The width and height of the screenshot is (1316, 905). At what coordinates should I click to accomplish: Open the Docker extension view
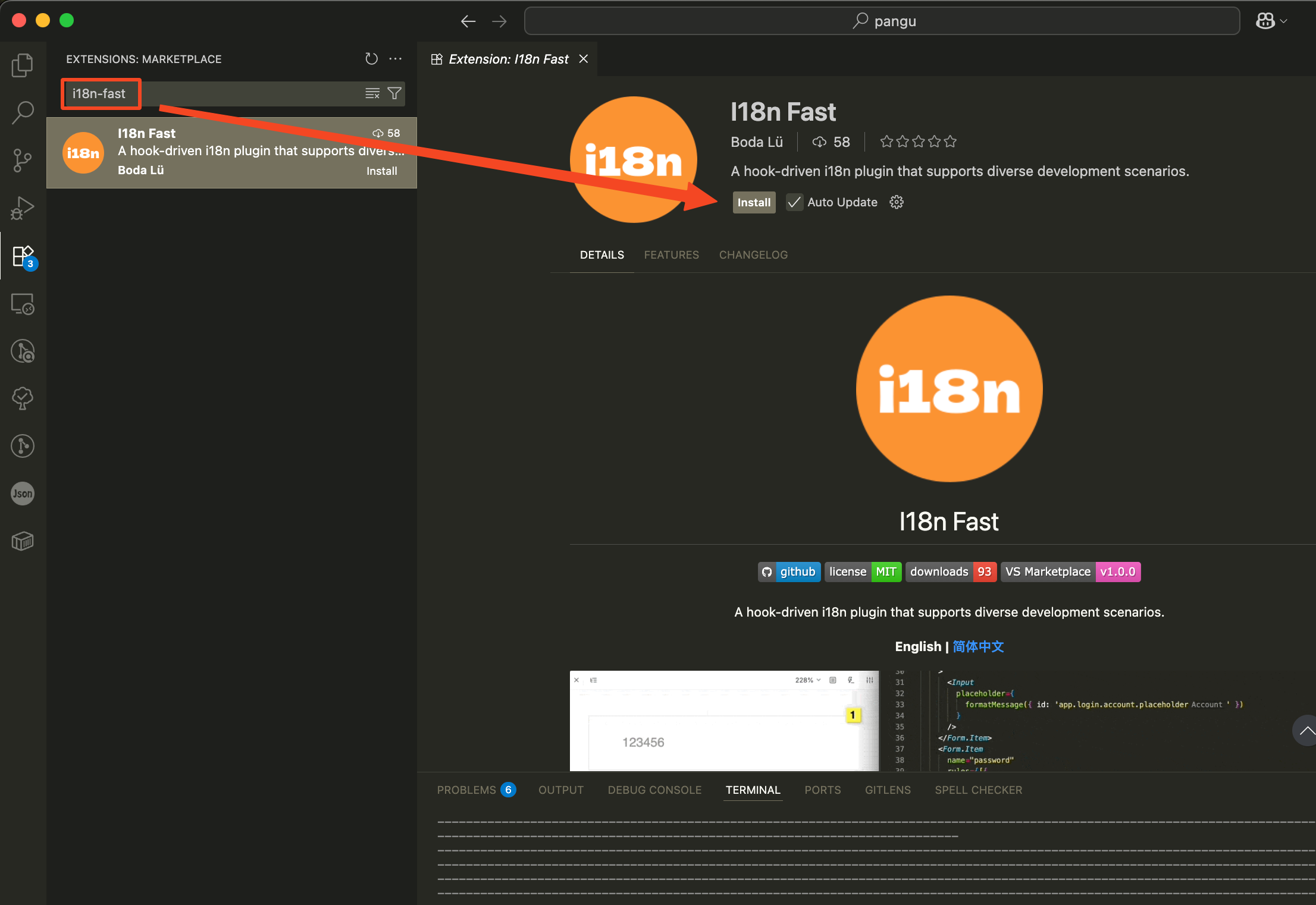[23, 541]
